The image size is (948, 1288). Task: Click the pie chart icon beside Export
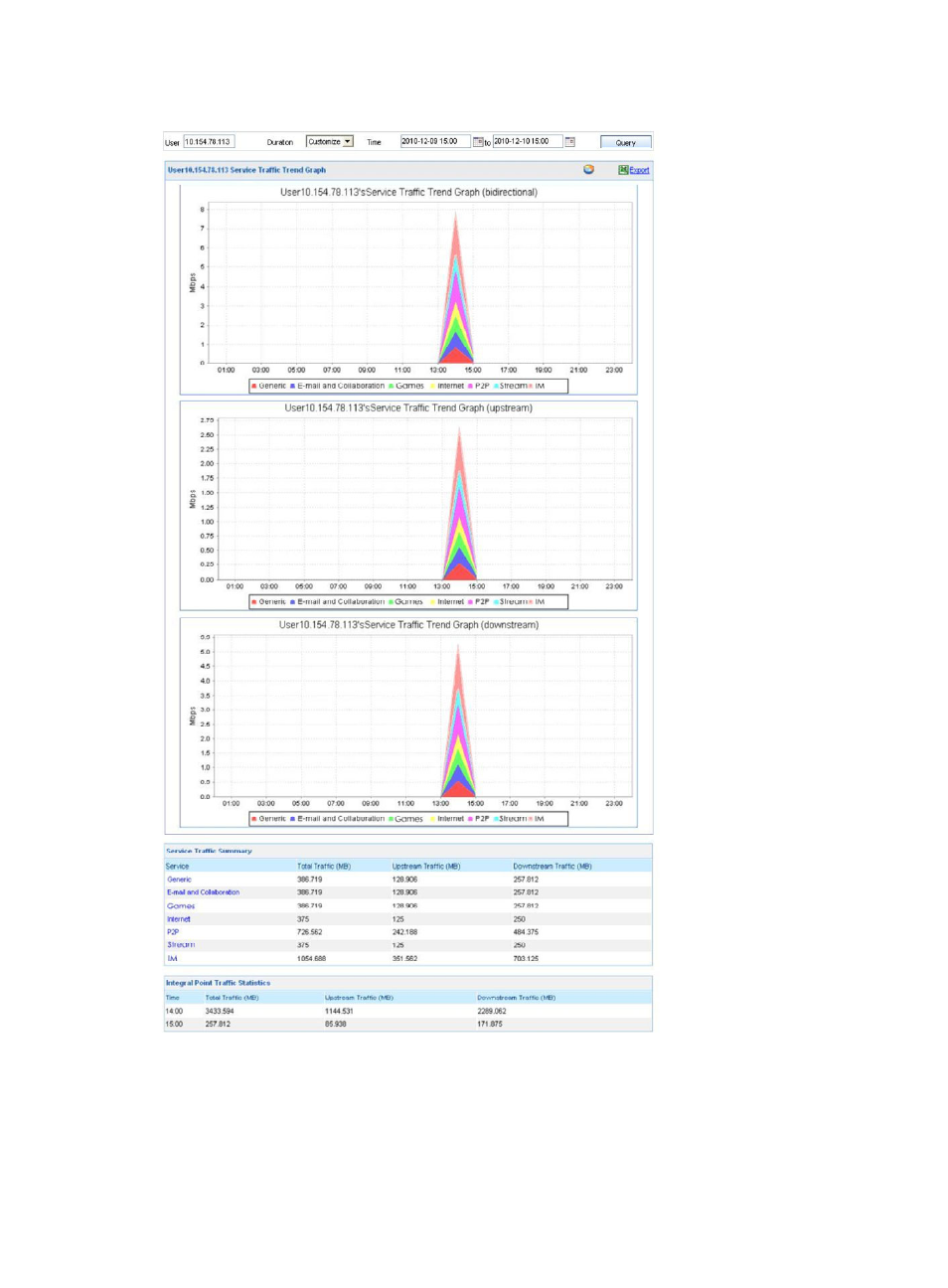[x=588, y=170]
